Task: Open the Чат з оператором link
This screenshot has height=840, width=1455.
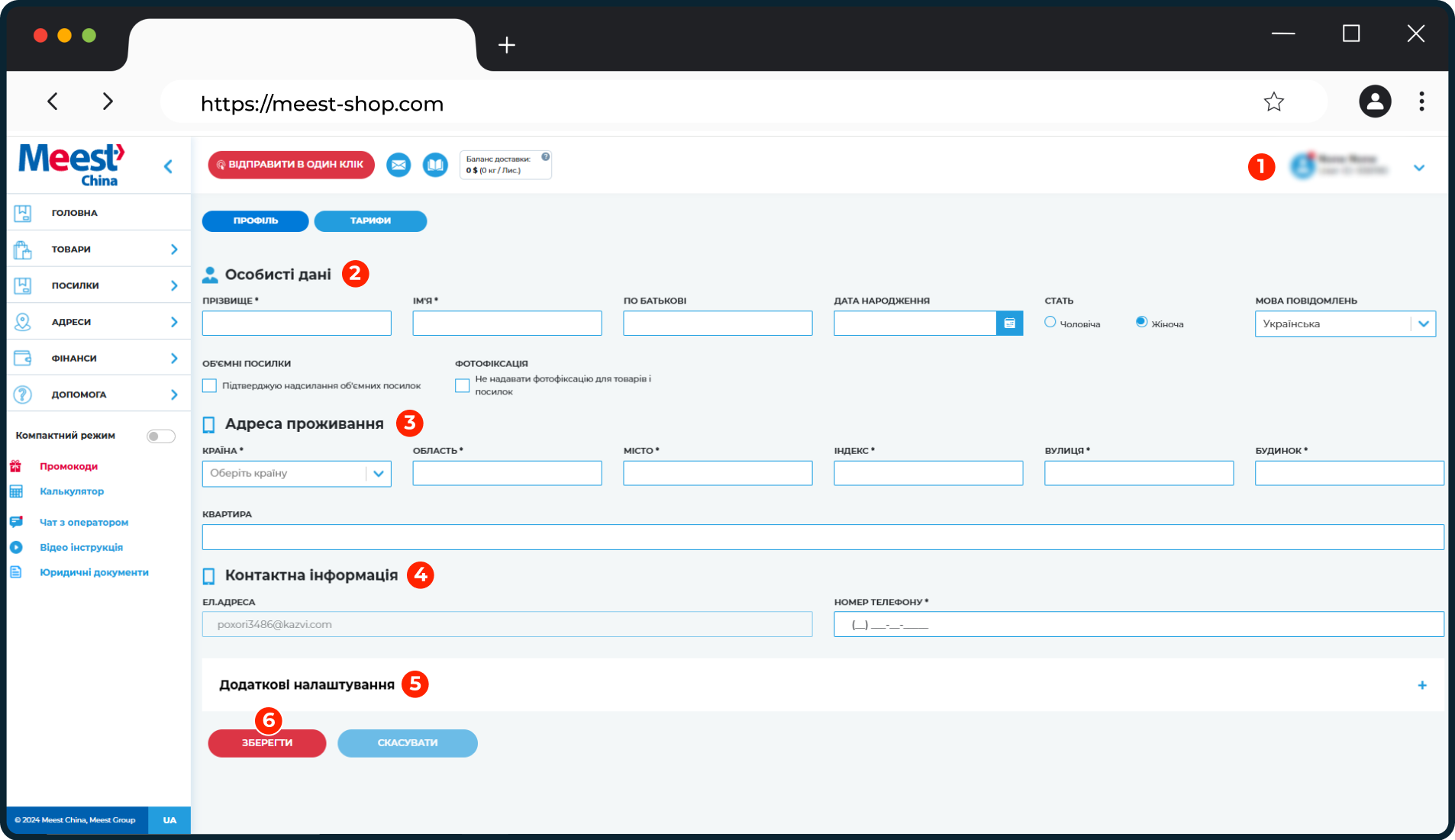Action: click(84, 523)
